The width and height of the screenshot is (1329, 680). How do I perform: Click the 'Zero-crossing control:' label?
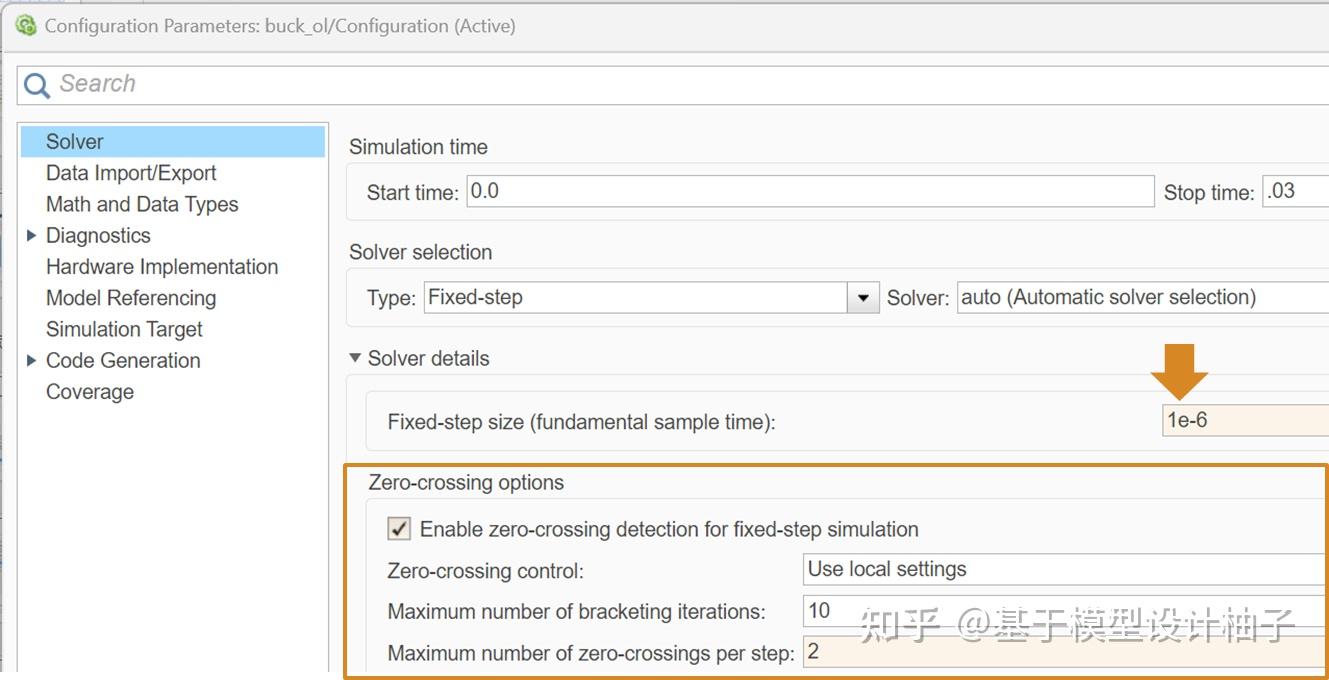coord(485,571)
